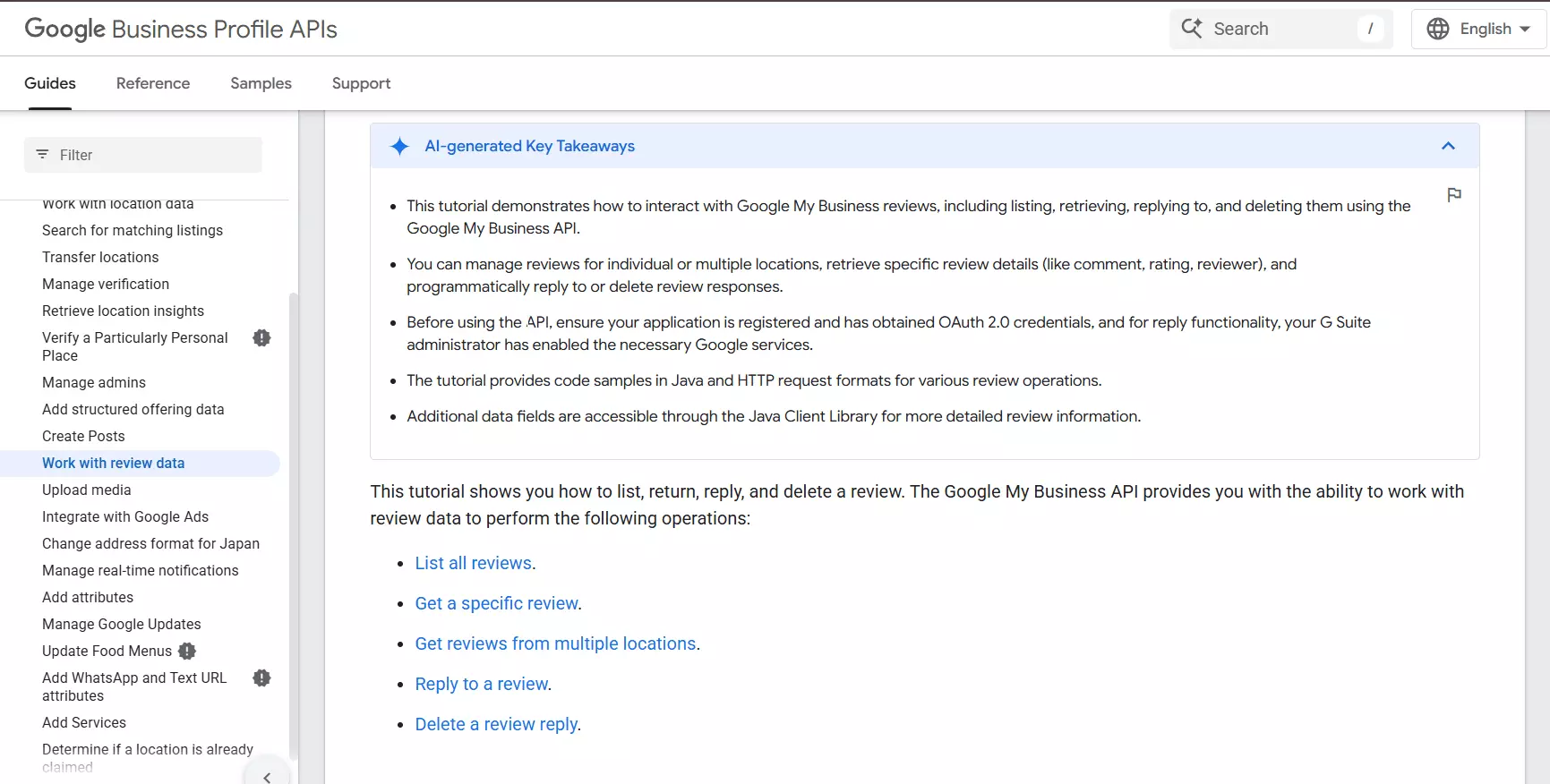Focus the Search input field

tap(1280, 29)
